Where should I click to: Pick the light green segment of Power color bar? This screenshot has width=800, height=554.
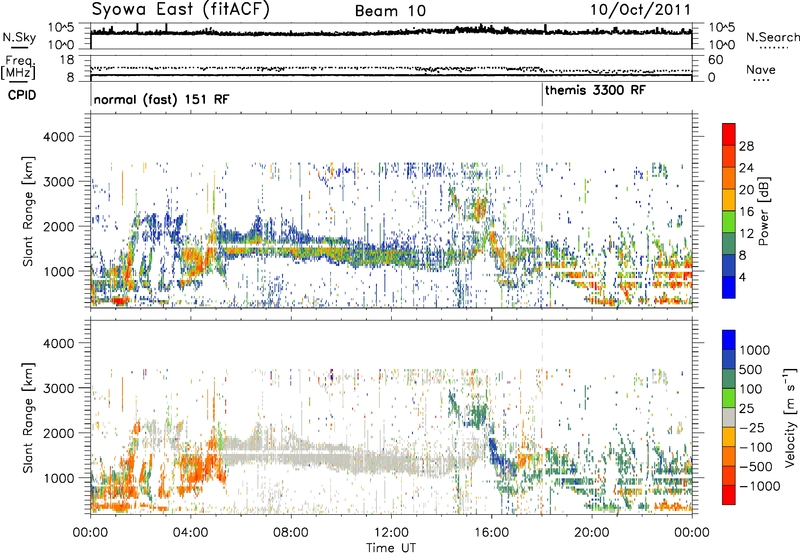point(729,222)
